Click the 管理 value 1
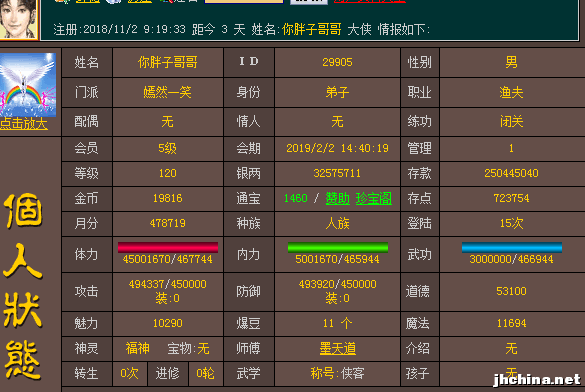 512,148
